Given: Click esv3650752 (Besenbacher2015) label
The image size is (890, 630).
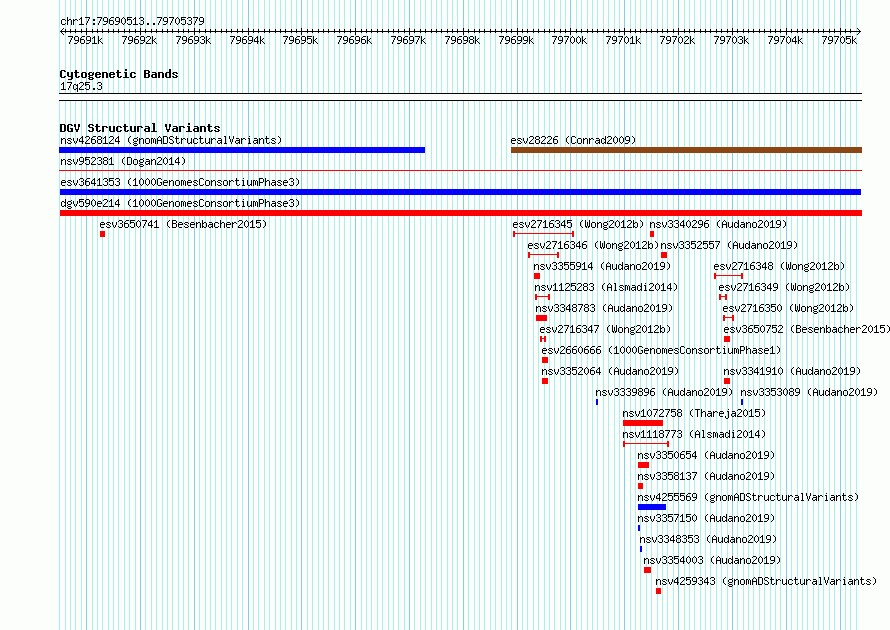Looking at the screenshot, I should click(807, 329).
